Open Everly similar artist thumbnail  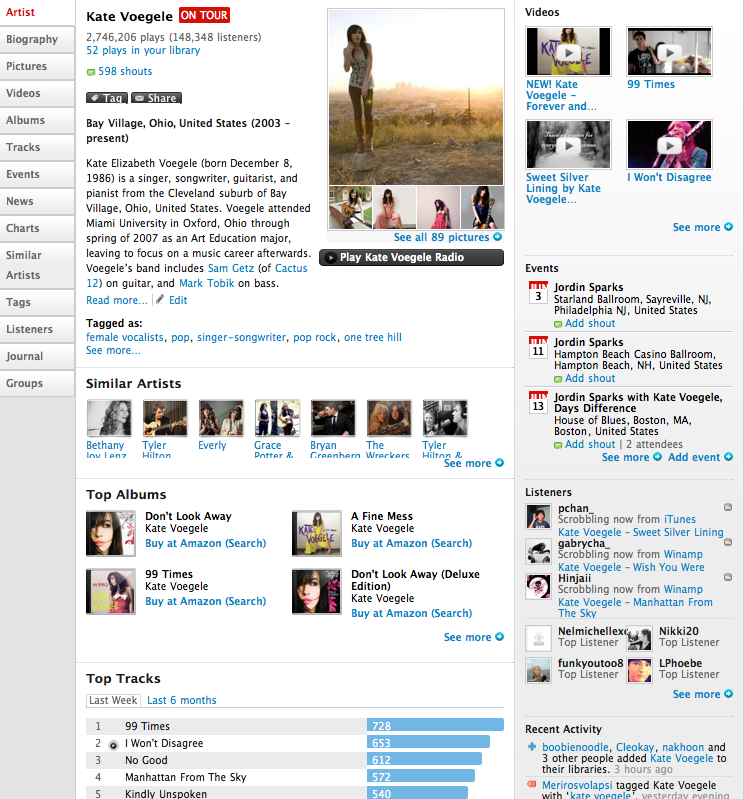221,418
